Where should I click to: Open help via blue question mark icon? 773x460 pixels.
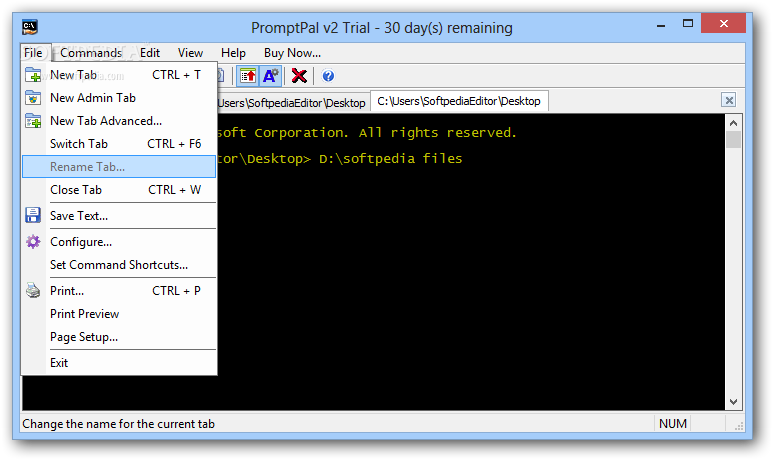tap(328, 76)
